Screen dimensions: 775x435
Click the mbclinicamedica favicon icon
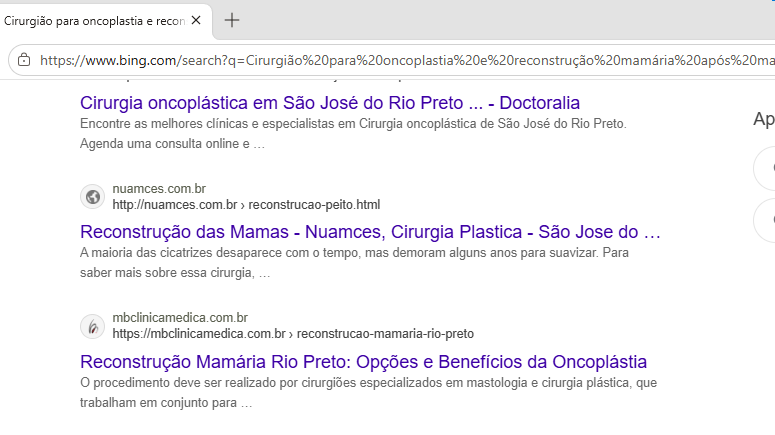click(x=92, y=326)
